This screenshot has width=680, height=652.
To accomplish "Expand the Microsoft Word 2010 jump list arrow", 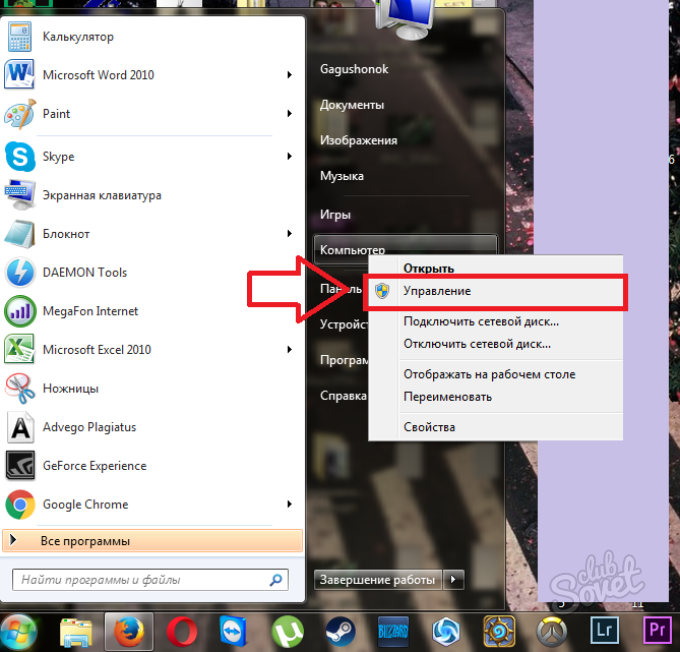I will 289,75.
